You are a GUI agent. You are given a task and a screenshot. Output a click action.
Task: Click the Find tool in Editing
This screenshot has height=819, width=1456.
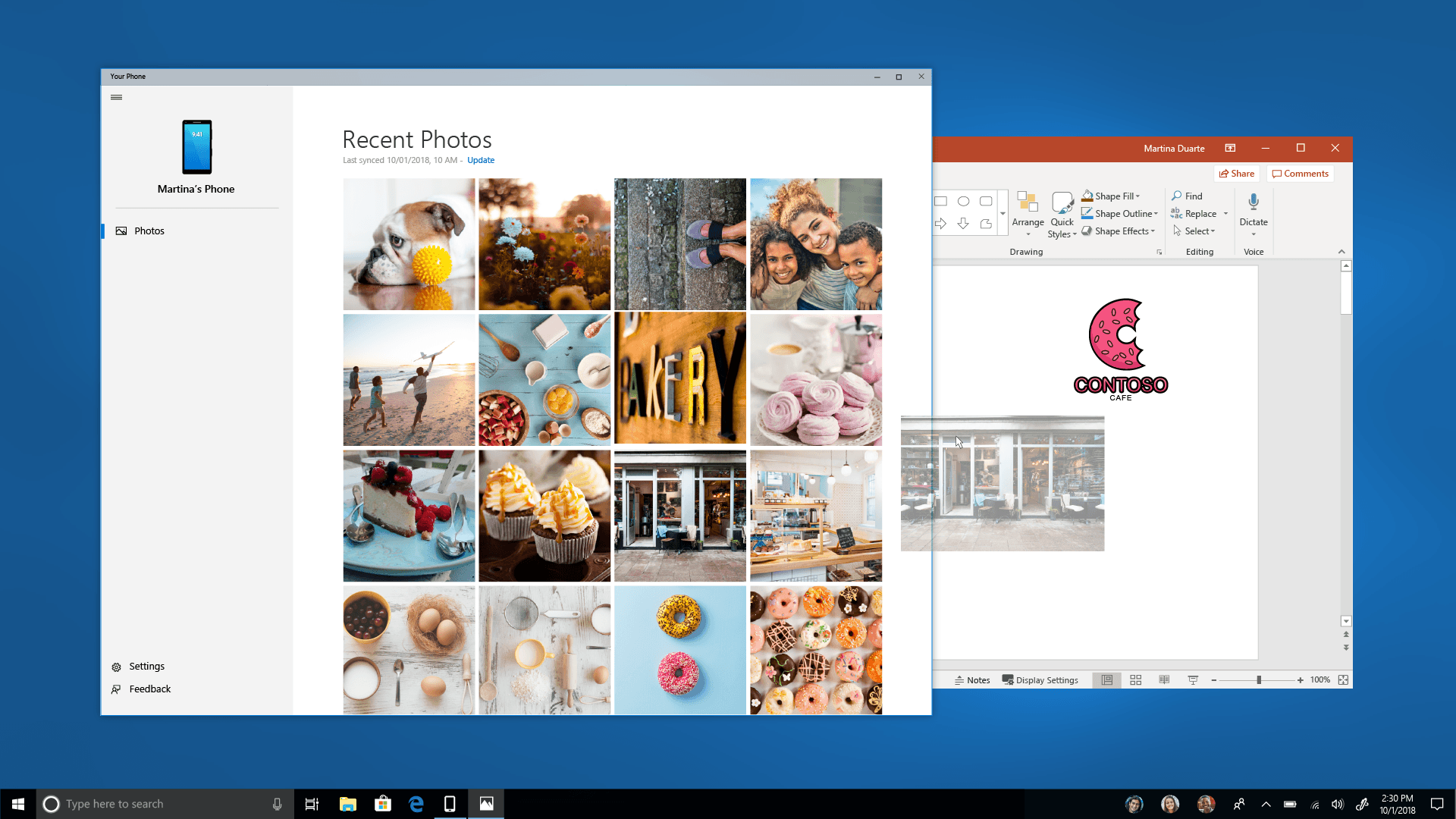(1193, 195)
